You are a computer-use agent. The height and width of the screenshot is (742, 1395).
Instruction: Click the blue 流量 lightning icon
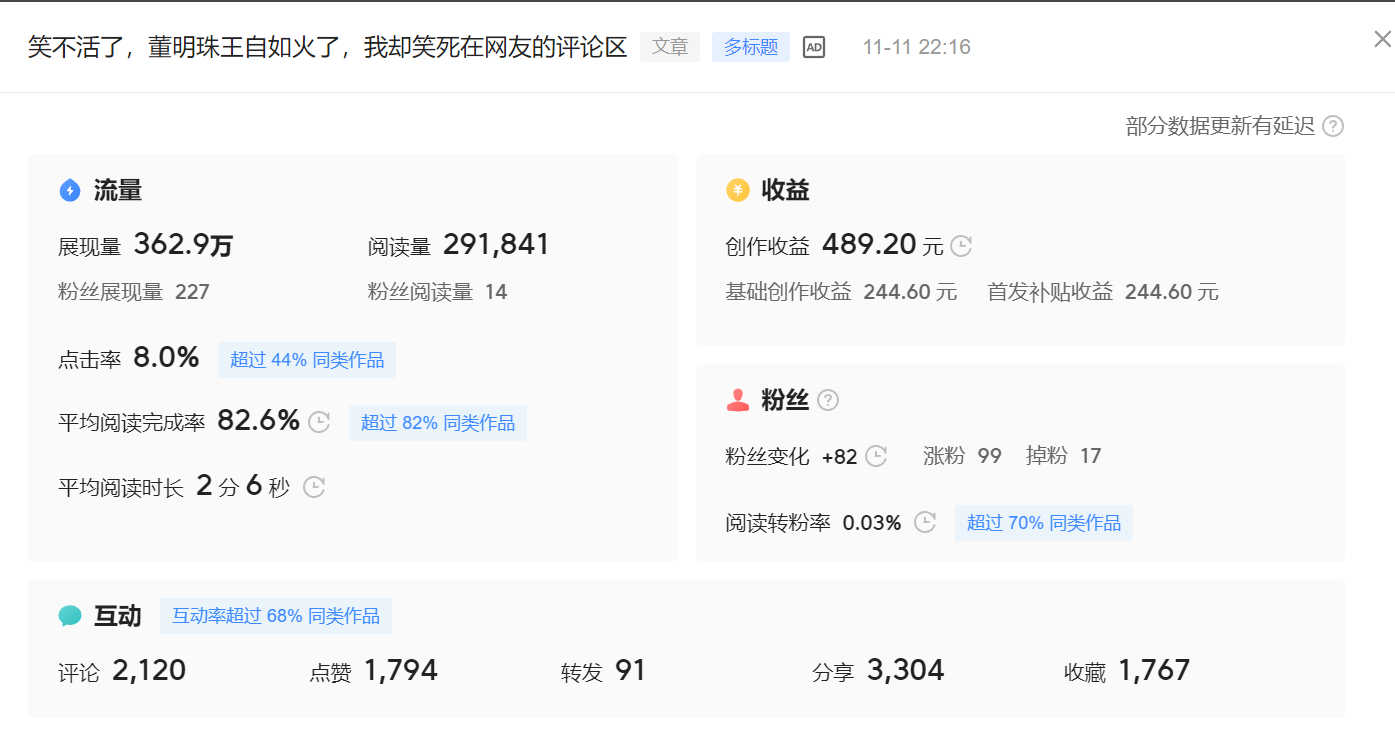coord(70,190)
